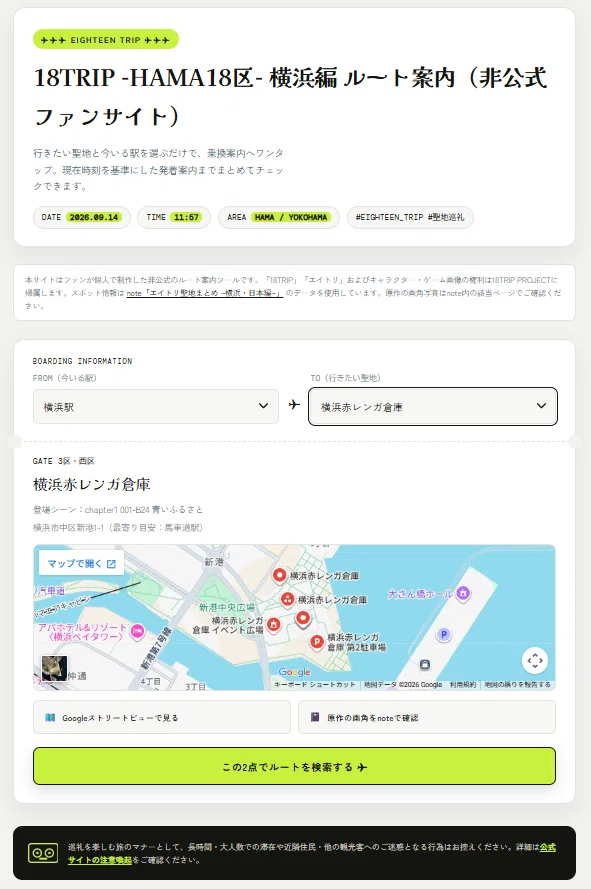Click 地図の誤りを報告する link

[x=517, y=684]
